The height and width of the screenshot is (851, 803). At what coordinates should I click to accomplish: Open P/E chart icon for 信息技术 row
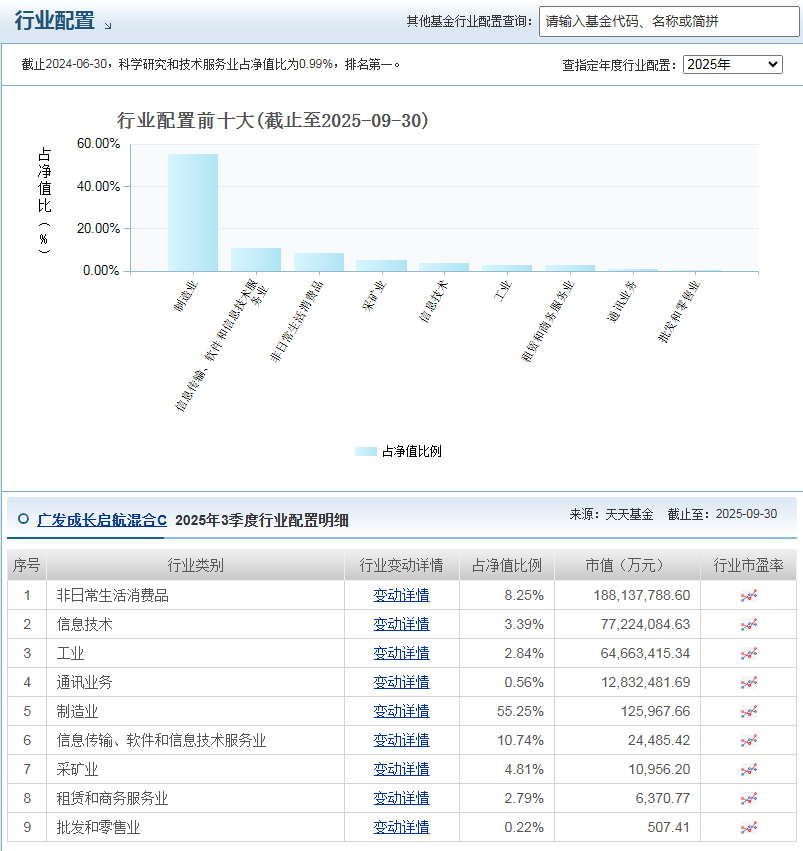coord(748,625)
